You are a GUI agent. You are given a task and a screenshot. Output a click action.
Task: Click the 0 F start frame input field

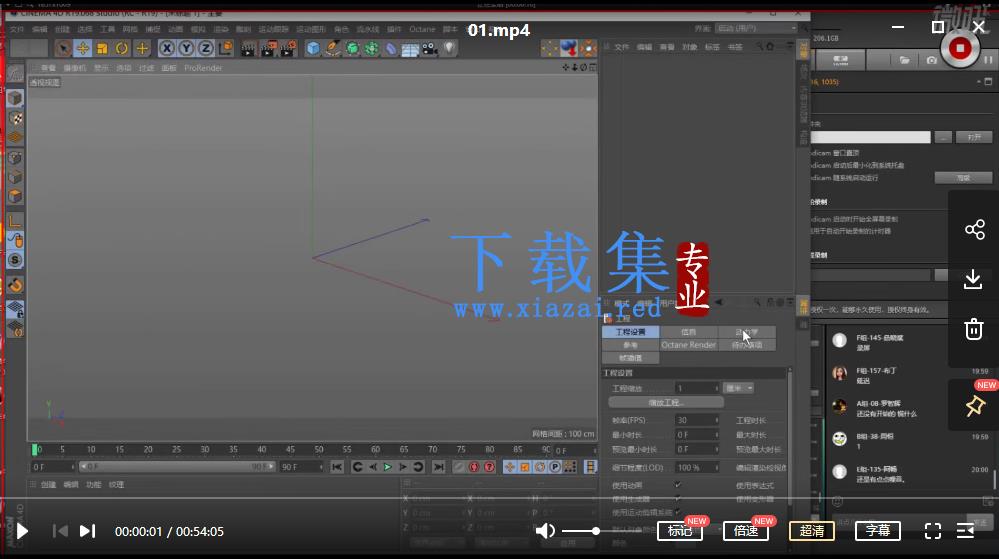(x=52, y=467)
